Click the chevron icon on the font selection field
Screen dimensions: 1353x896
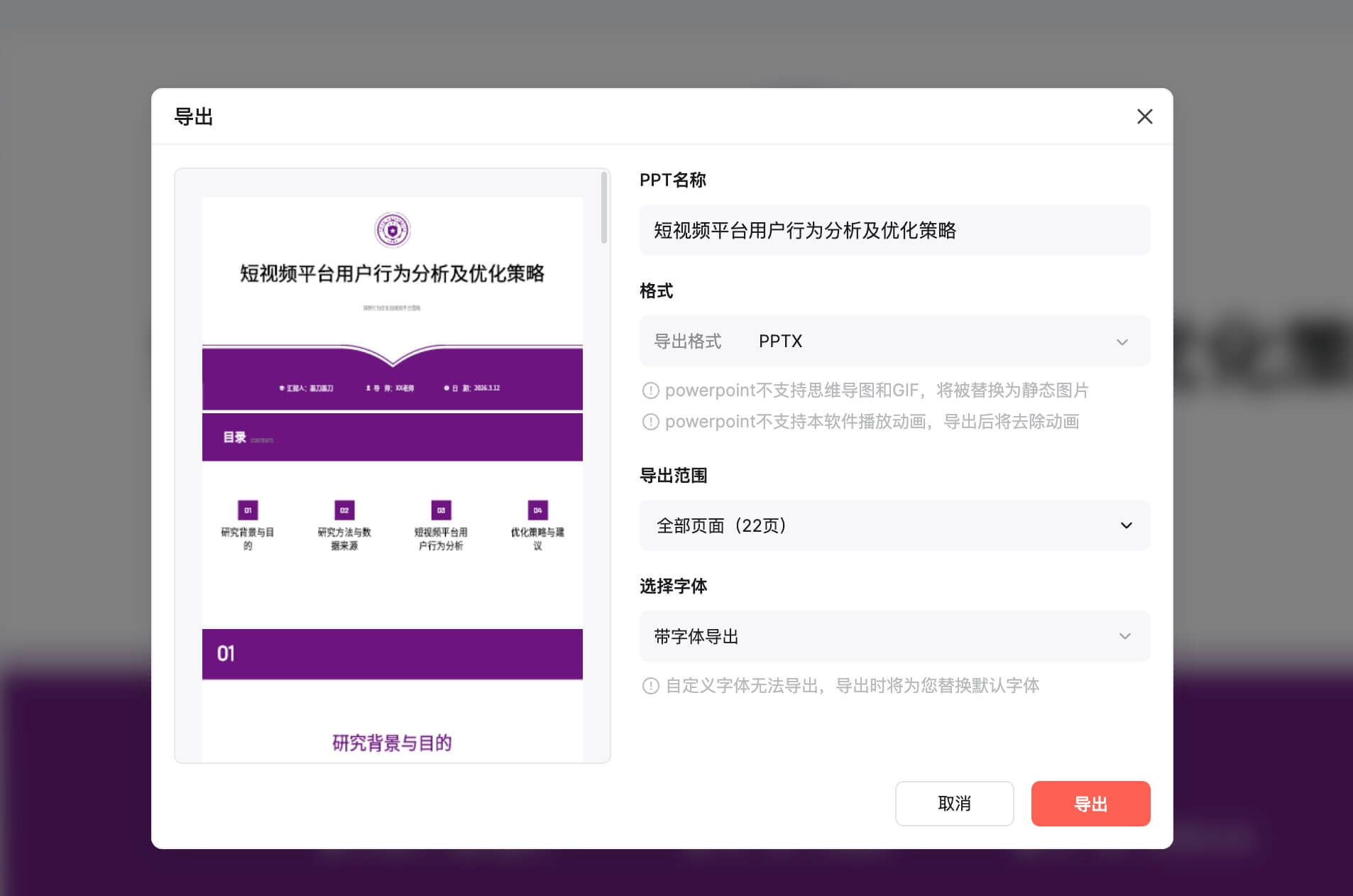click(x=1125, y=636)
